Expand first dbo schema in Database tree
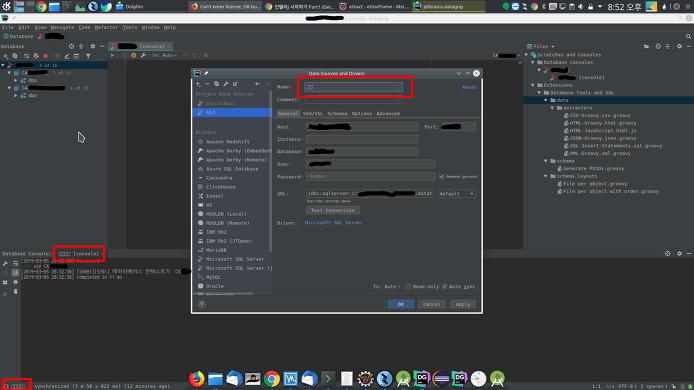This screenshot has width=694, height=390. [15, 81]
